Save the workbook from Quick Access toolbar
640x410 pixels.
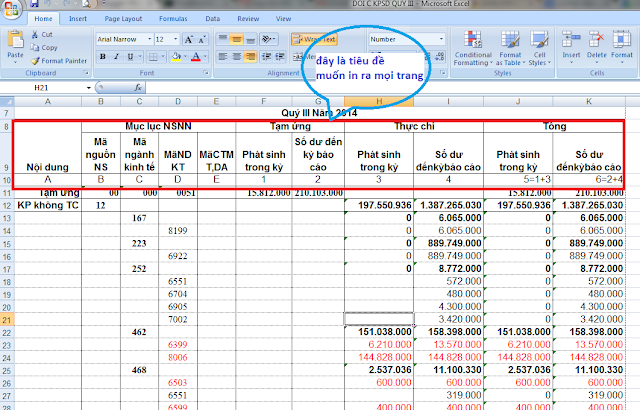tap(34, 4)
